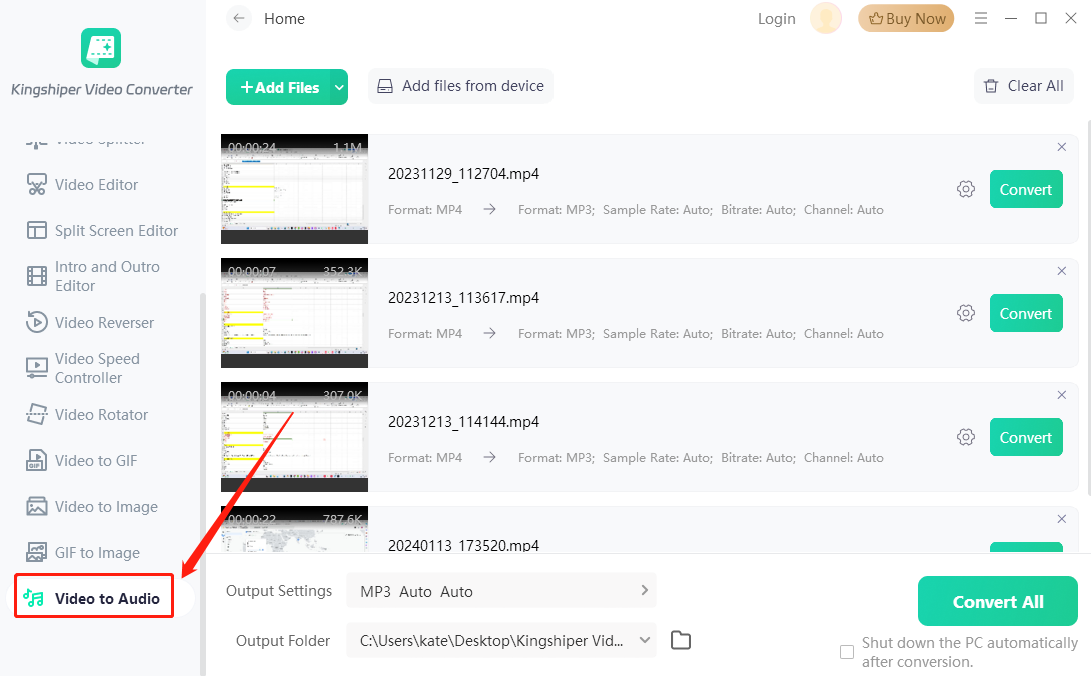
Task: Click the GIF to Image icon
Action: (37, 552)
